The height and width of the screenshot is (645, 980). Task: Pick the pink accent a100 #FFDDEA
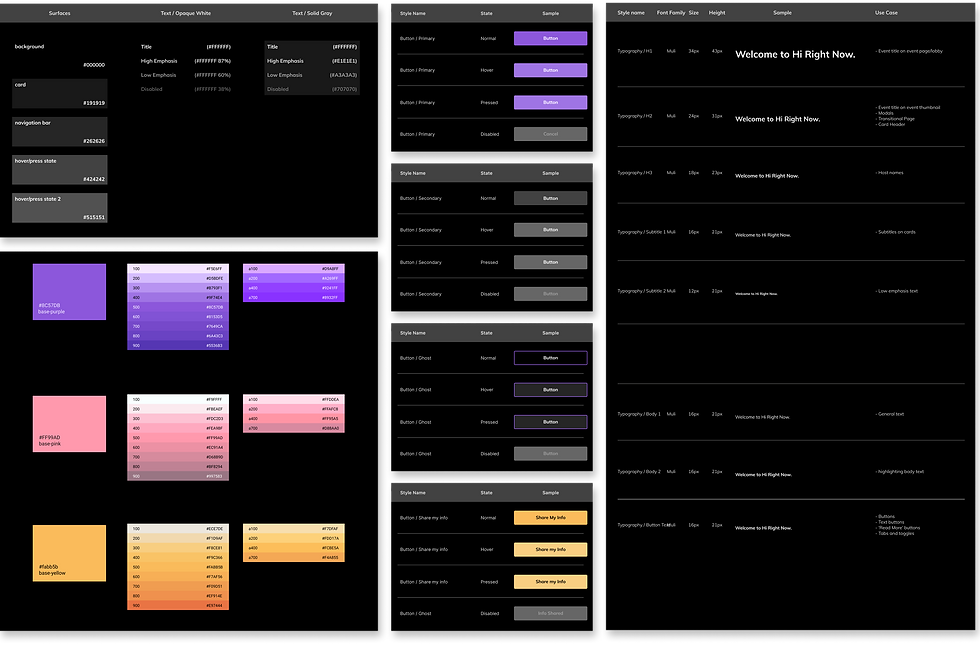point(294,399)
